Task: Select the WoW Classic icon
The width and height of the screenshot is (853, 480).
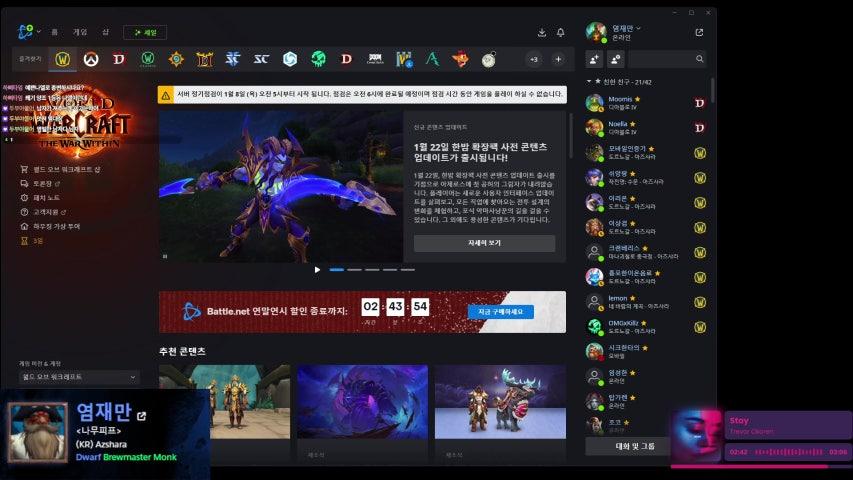Action: coord(147,59)
